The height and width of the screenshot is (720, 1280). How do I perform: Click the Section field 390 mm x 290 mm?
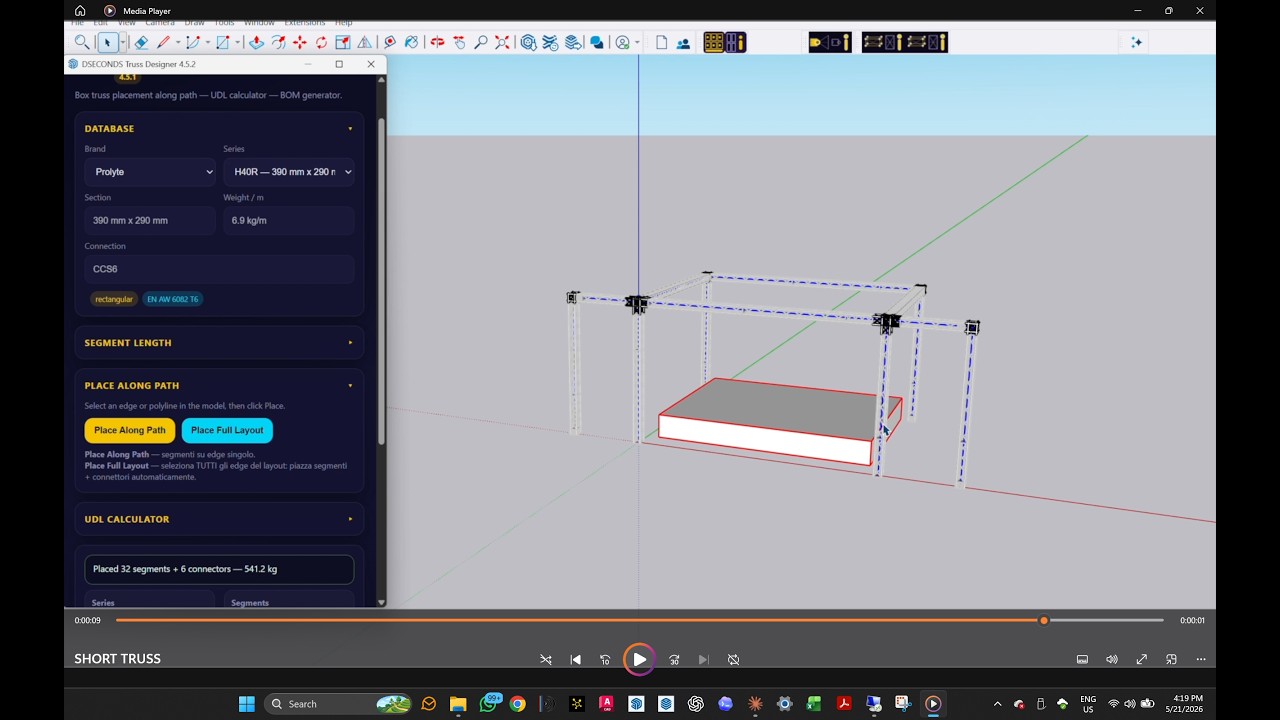tap(150, 220)
